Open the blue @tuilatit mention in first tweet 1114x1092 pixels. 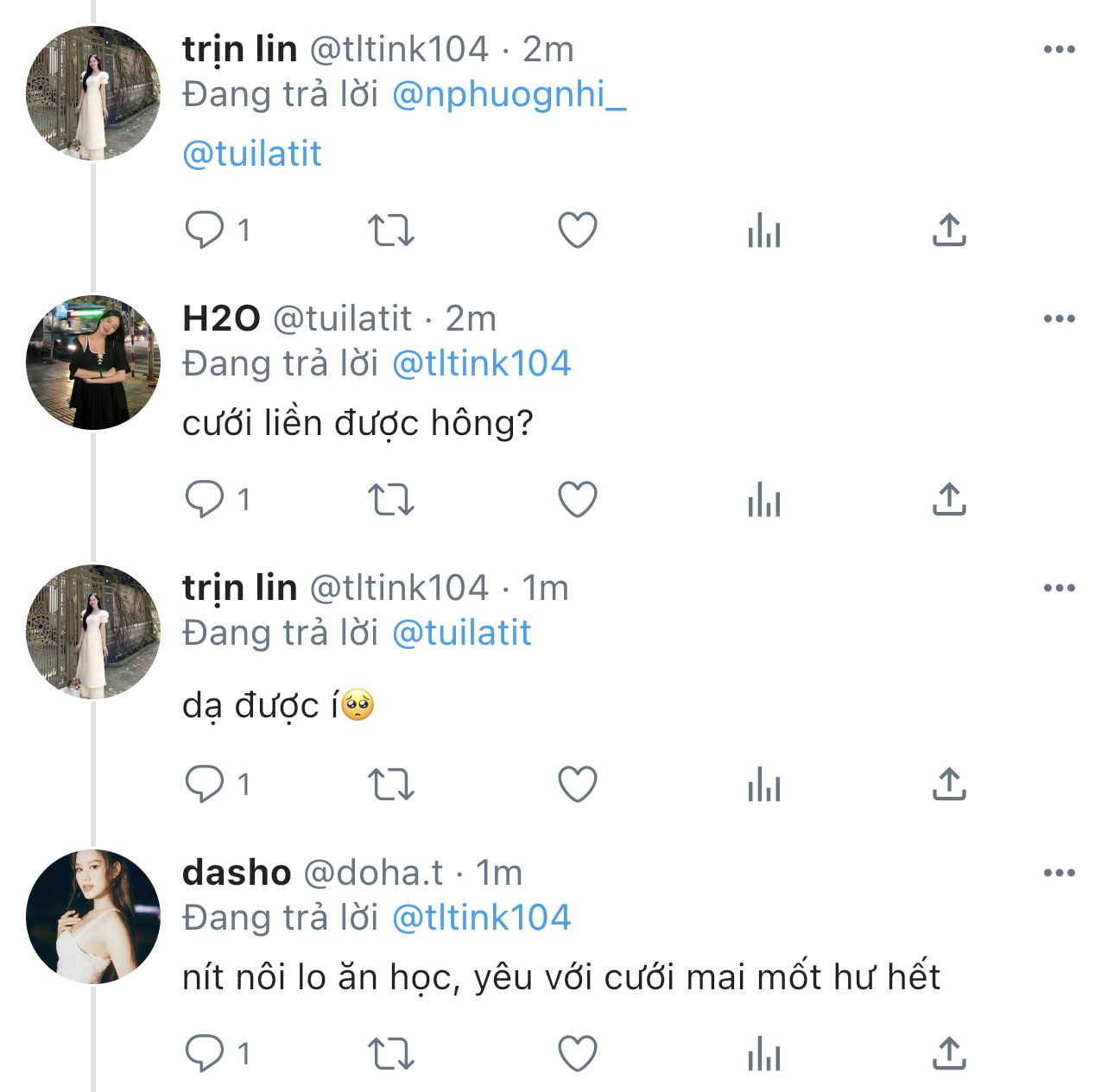(x=252, y=155)
